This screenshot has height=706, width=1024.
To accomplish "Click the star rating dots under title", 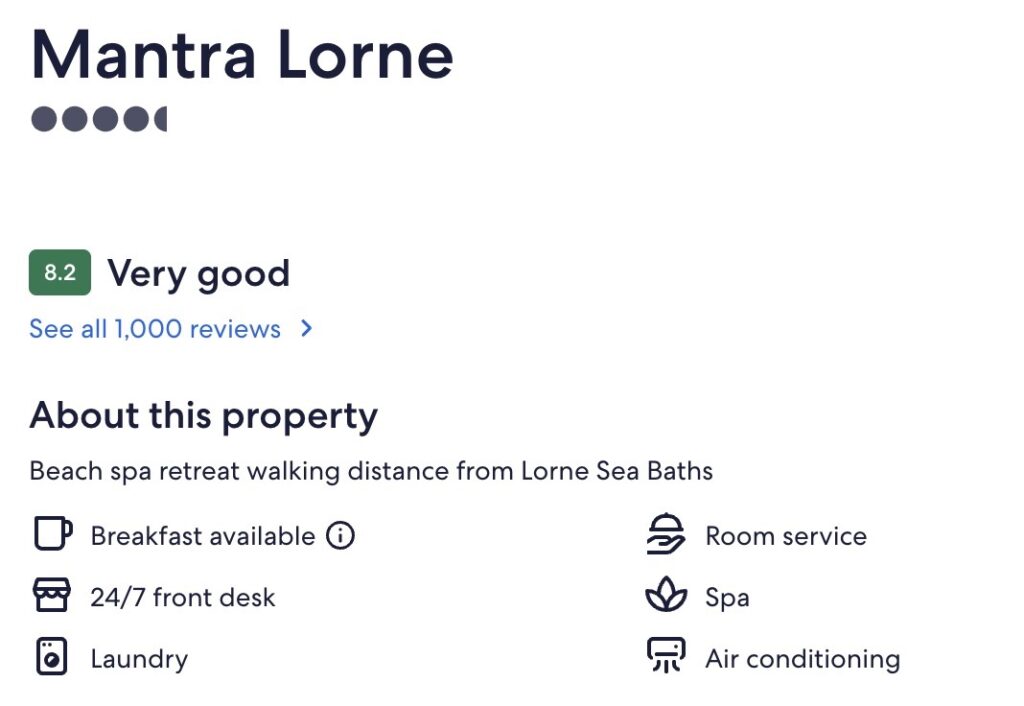I will coord(98,119).
